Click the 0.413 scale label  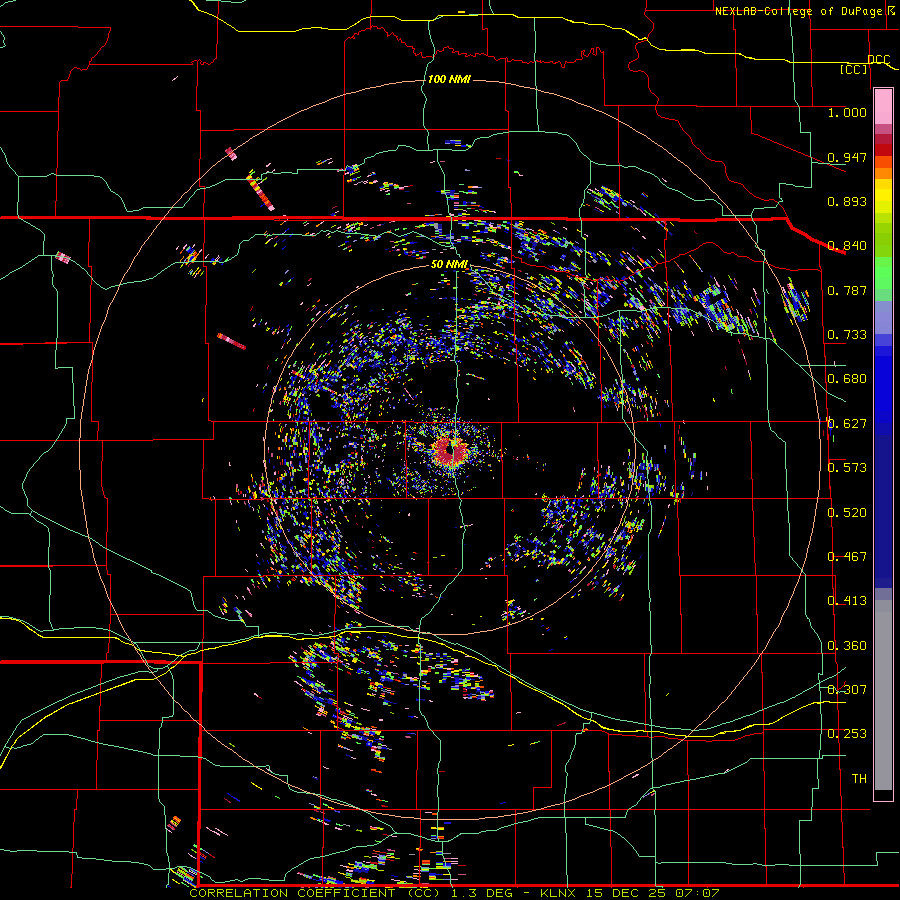click(x=847, y=601)
